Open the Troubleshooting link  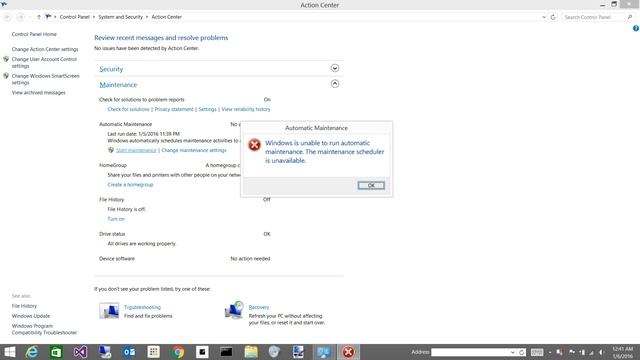[142, 307]
